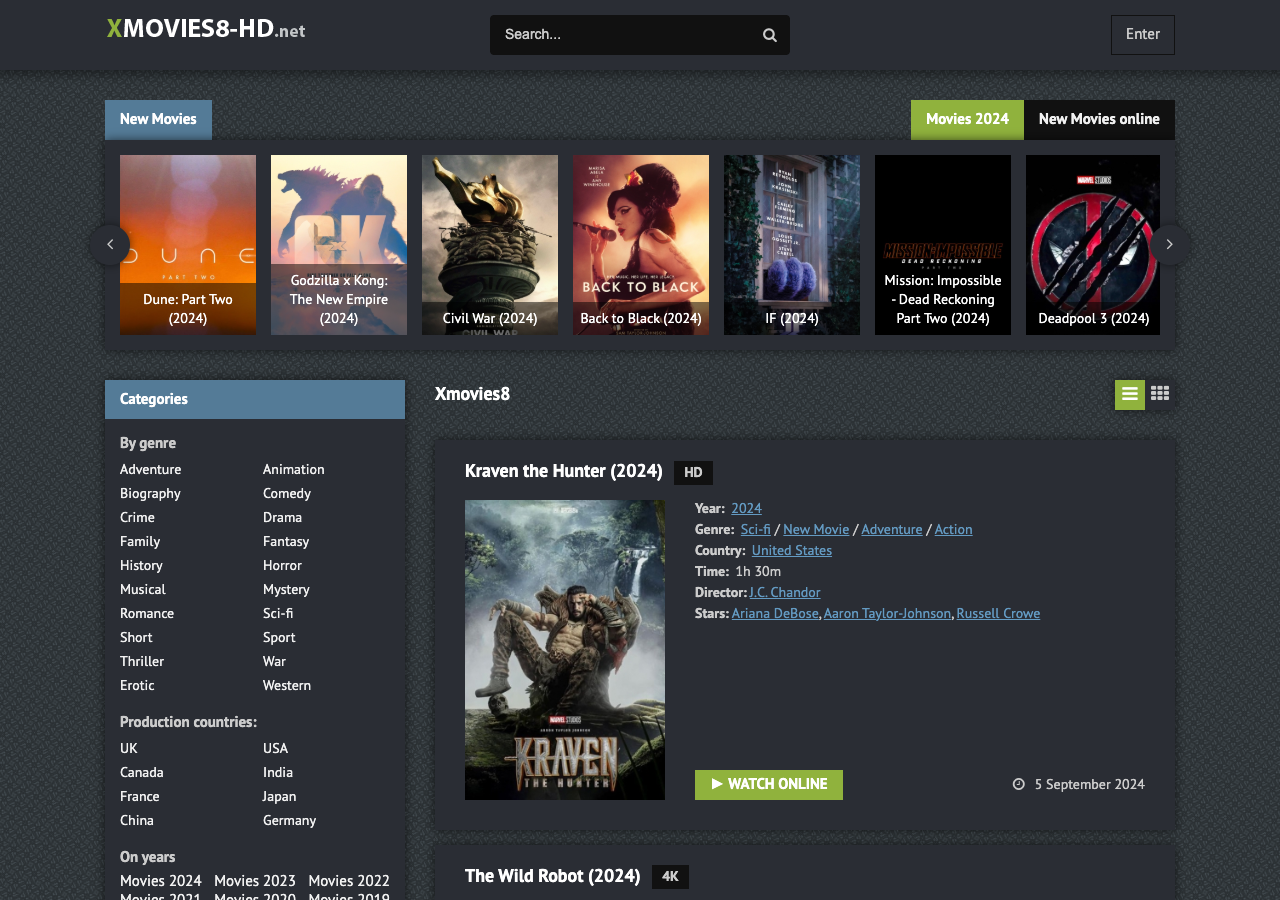
Task: Select the list view icon
Action: (x=1129, y=394)
